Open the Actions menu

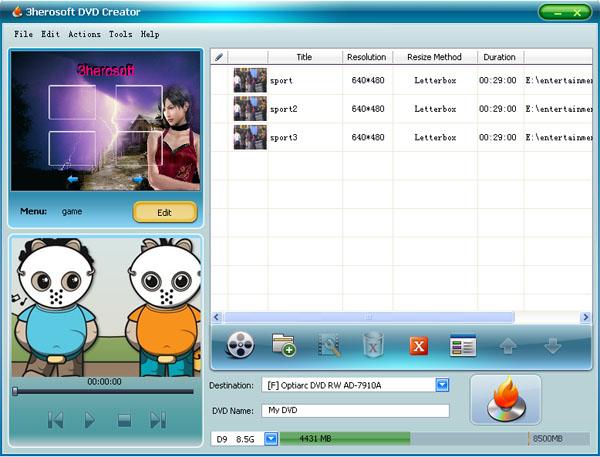pos(85,34)
